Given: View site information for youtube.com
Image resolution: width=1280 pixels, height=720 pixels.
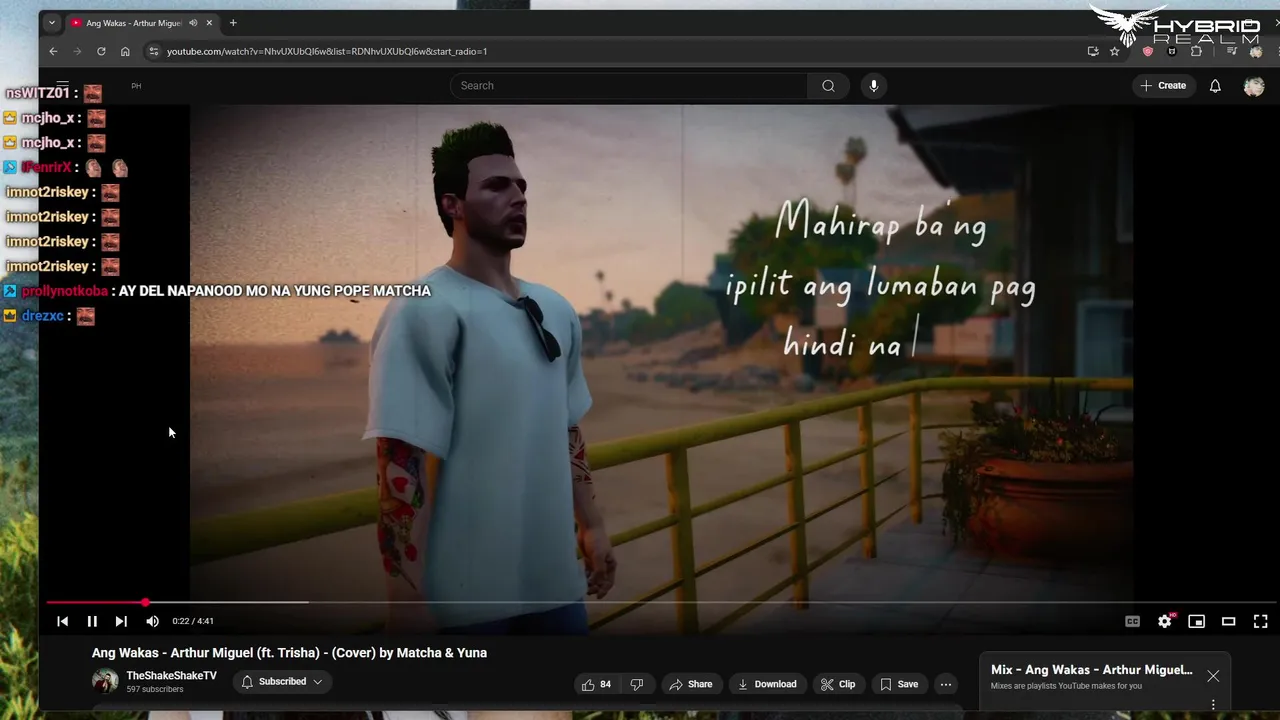Looking at the screenshot, I should (153, 51).
